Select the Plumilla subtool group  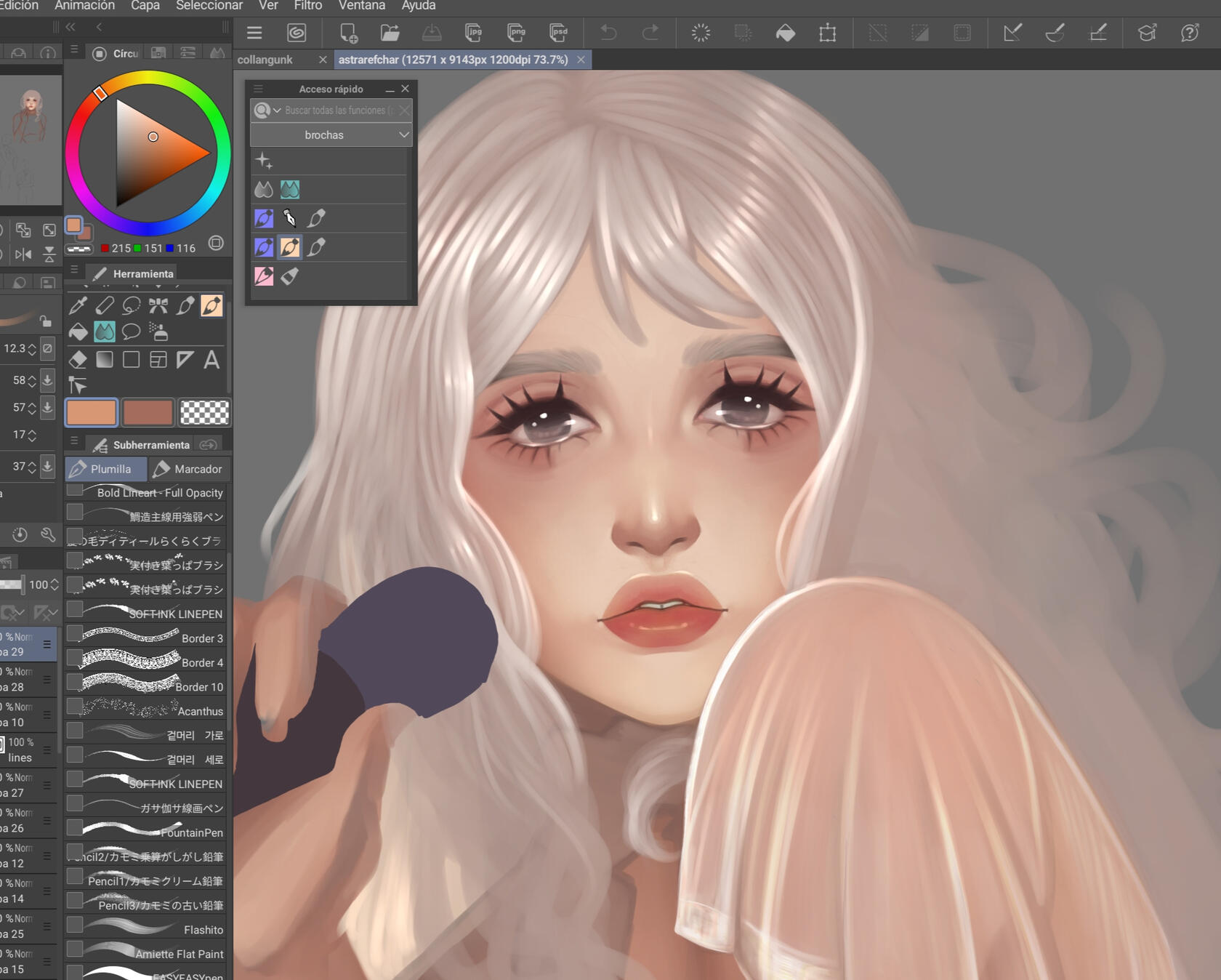tap(105, 469)
